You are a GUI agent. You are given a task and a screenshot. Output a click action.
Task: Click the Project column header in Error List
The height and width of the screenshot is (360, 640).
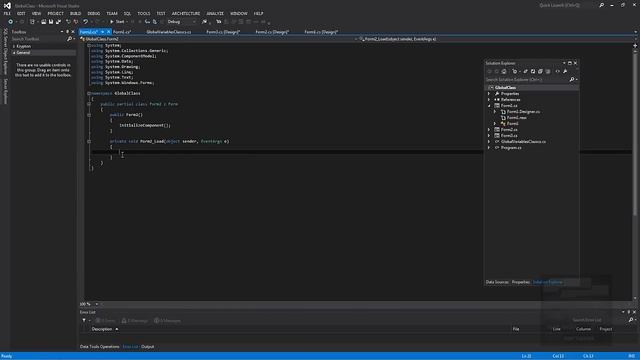[606, 329]
